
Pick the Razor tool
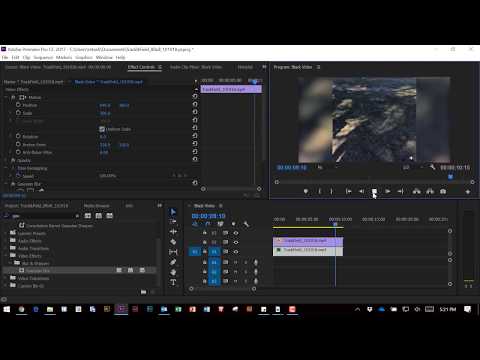click(x=173, y=242)
